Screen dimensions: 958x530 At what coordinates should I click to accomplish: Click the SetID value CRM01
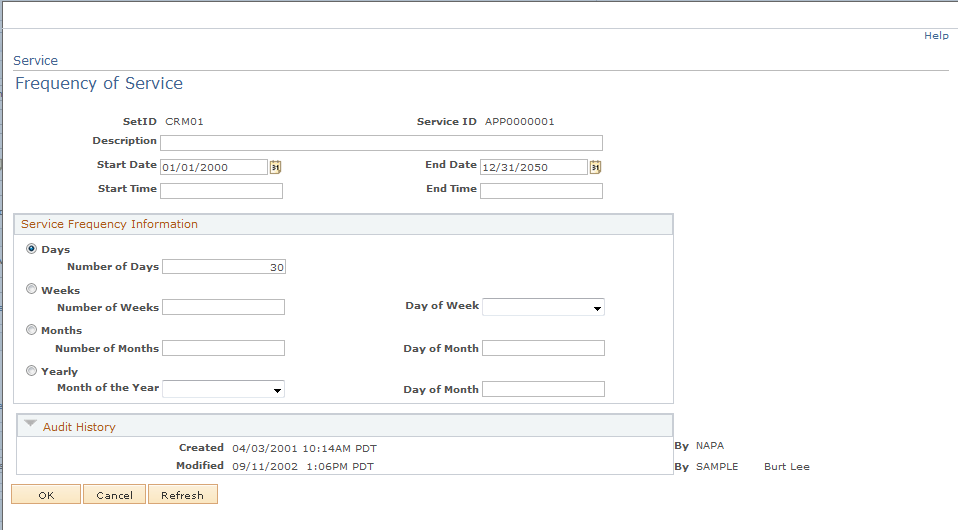pos(185,122)
